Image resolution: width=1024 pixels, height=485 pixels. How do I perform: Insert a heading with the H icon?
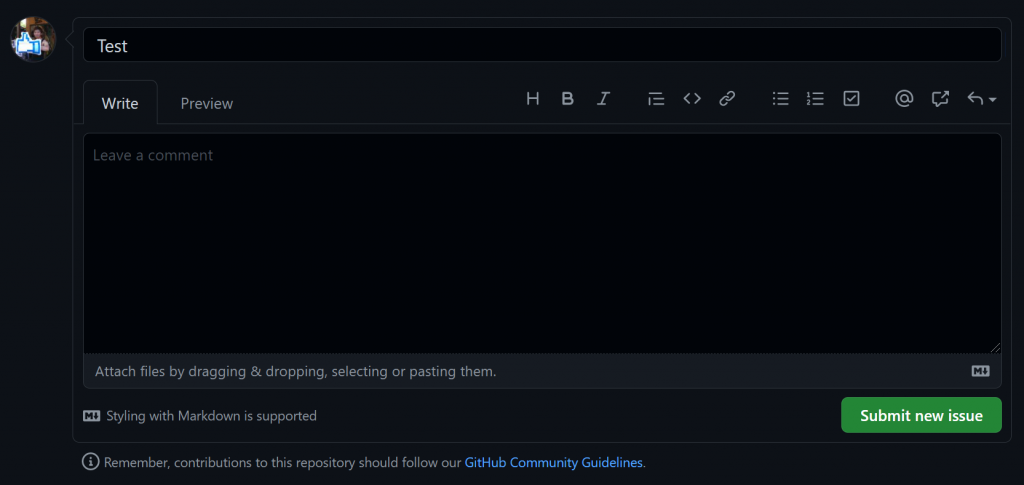(x=533, y=98)
